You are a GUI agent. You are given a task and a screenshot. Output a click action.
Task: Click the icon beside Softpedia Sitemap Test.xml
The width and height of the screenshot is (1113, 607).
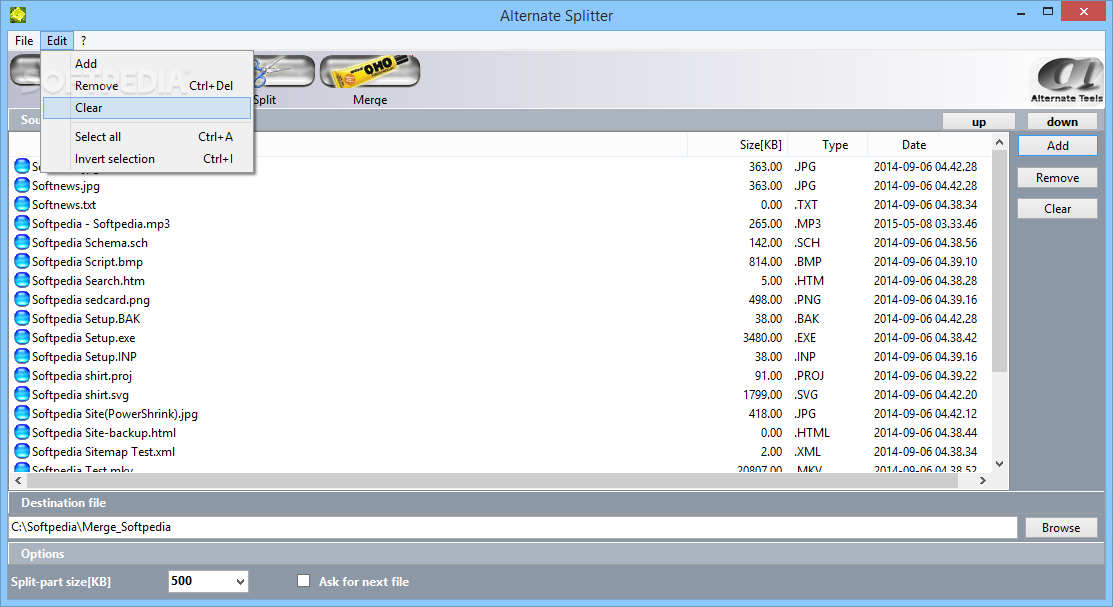tap(22, 452)
